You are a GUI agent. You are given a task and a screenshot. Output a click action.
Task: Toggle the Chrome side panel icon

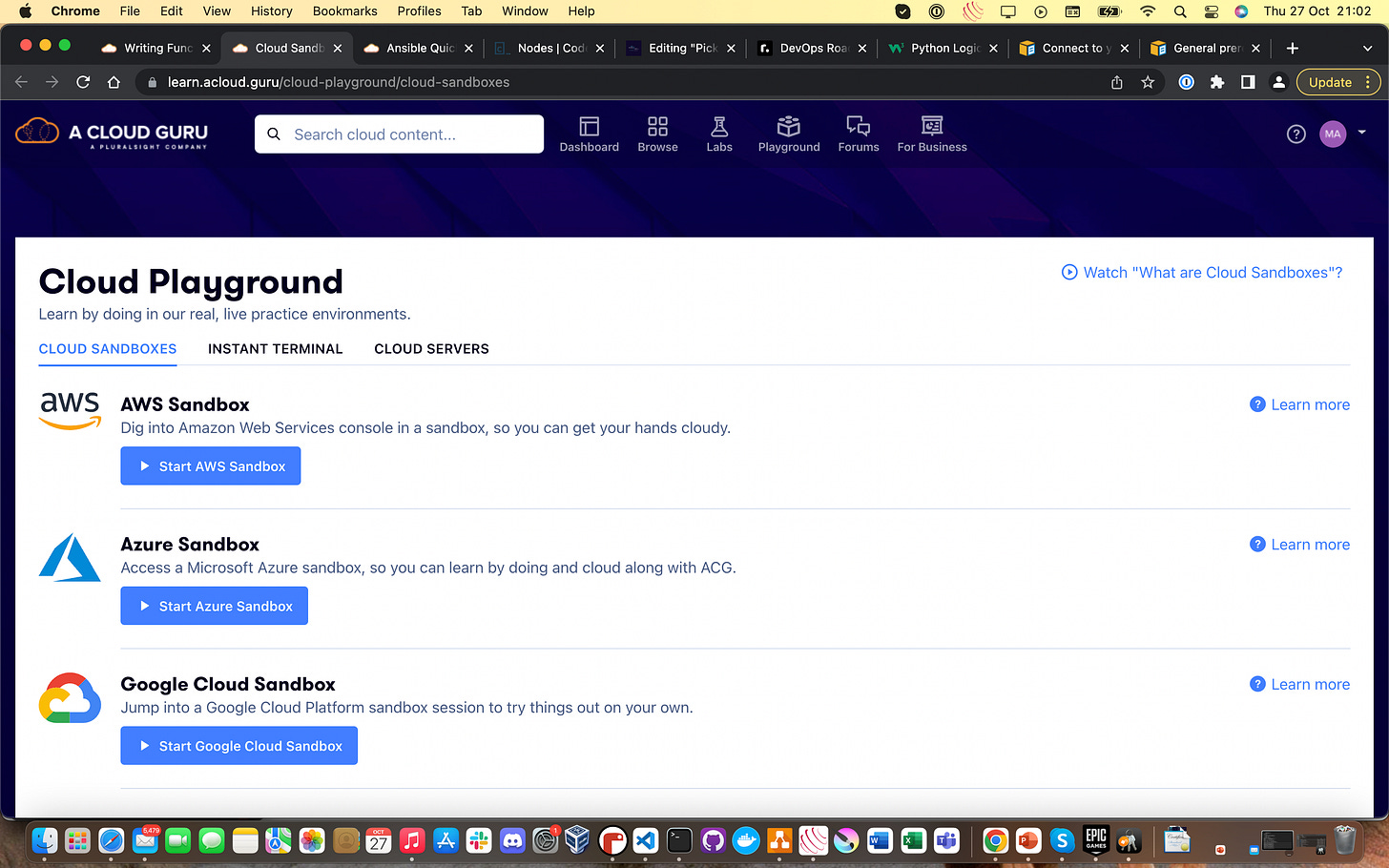pos(1248,82)
